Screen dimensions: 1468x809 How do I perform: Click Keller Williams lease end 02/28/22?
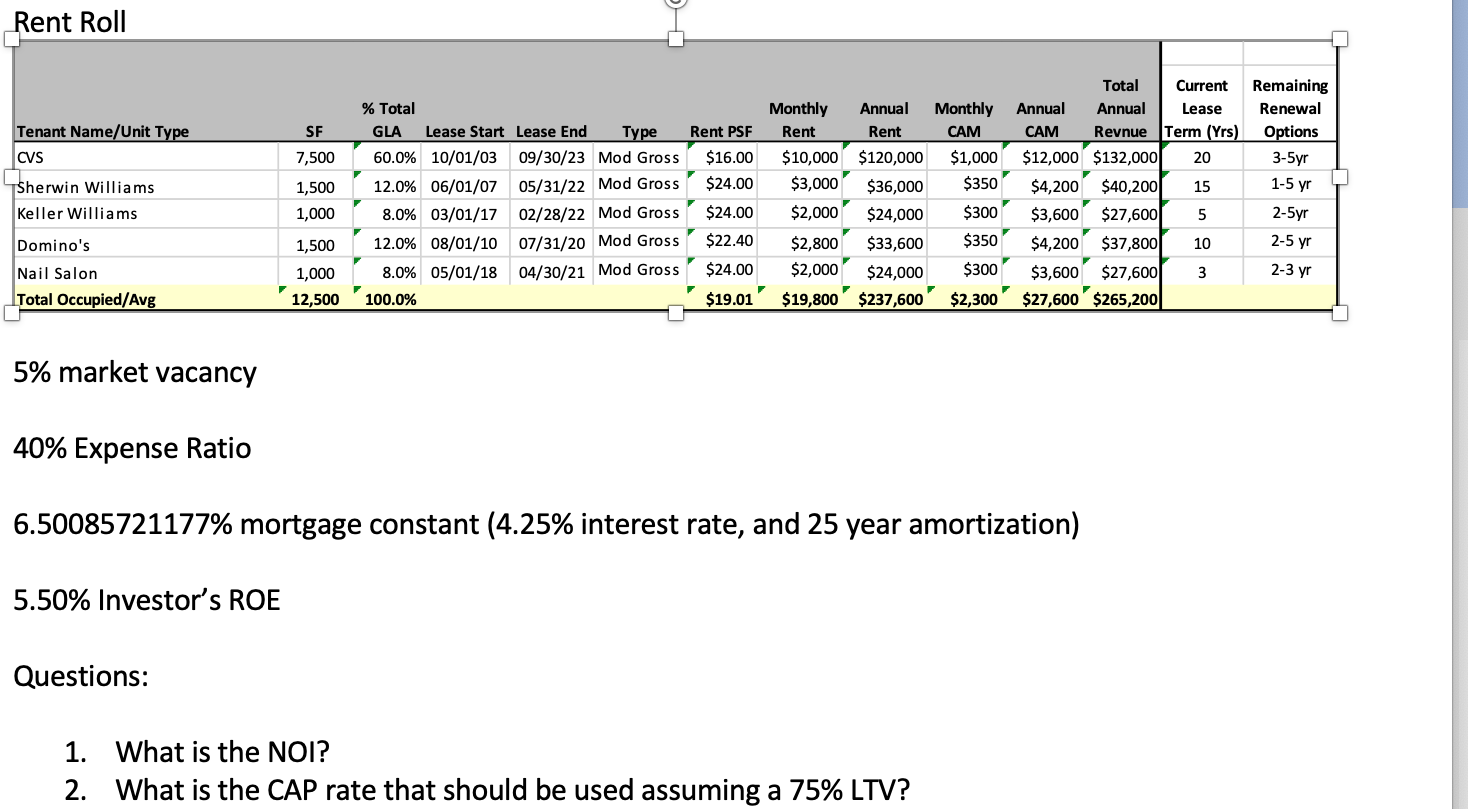[x=550, y=213]
